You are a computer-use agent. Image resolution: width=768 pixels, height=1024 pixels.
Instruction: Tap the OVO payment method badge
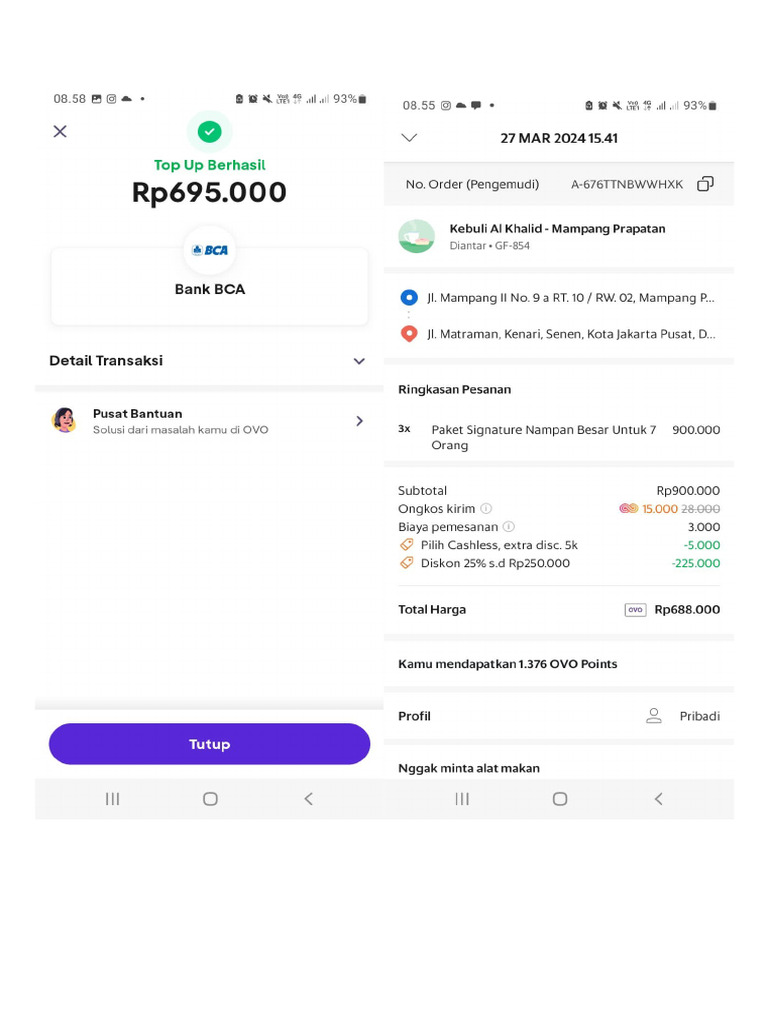pos(635,610)
